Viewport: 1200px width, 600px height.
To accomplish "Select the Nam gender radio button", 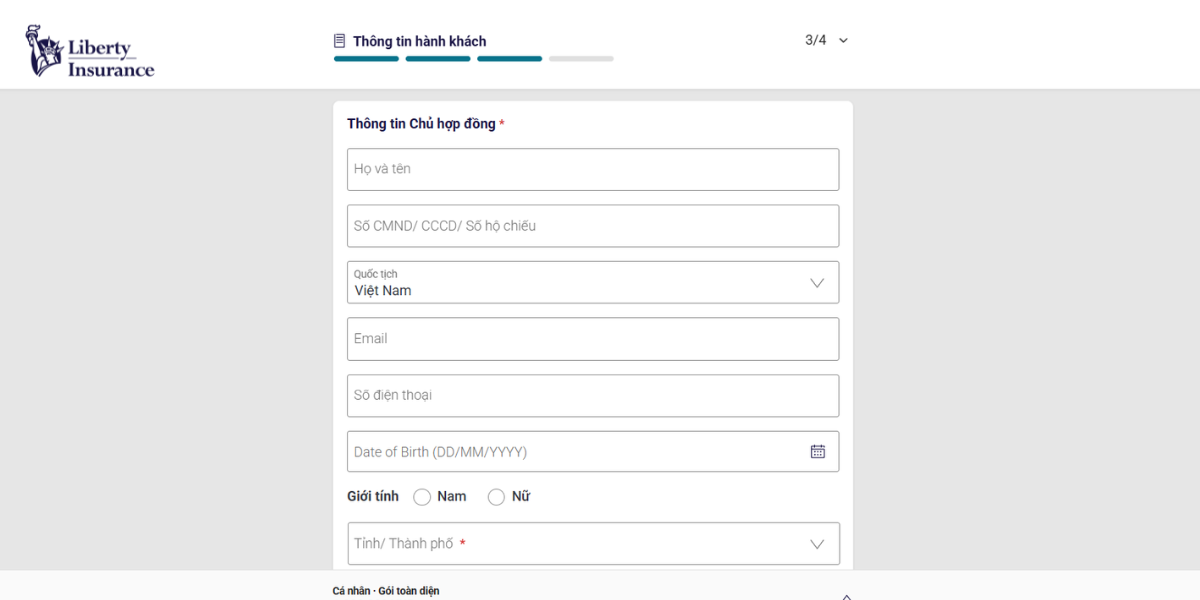I will tap(422, 497).
